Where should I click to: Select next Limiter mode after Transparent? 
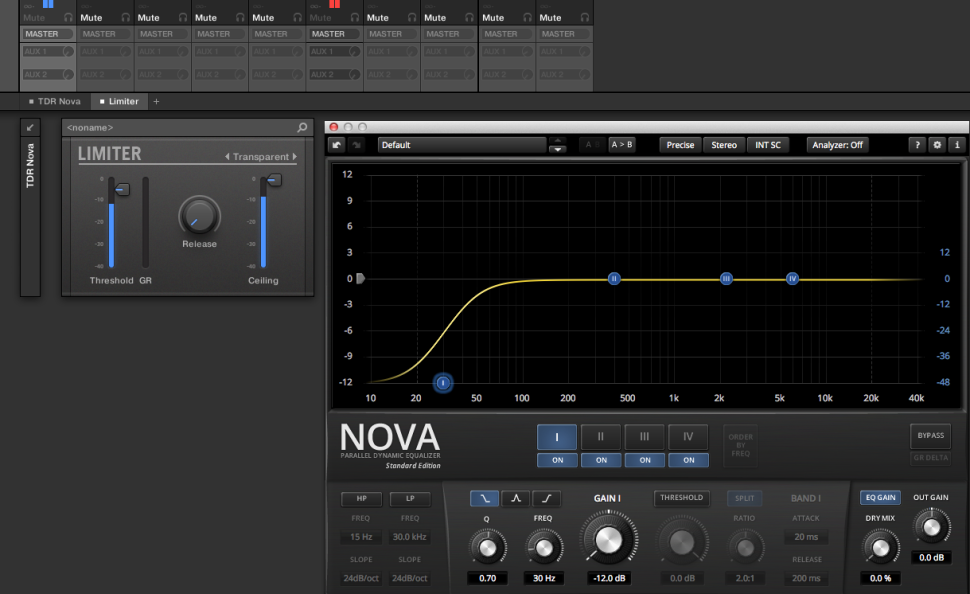click(294, 157)
